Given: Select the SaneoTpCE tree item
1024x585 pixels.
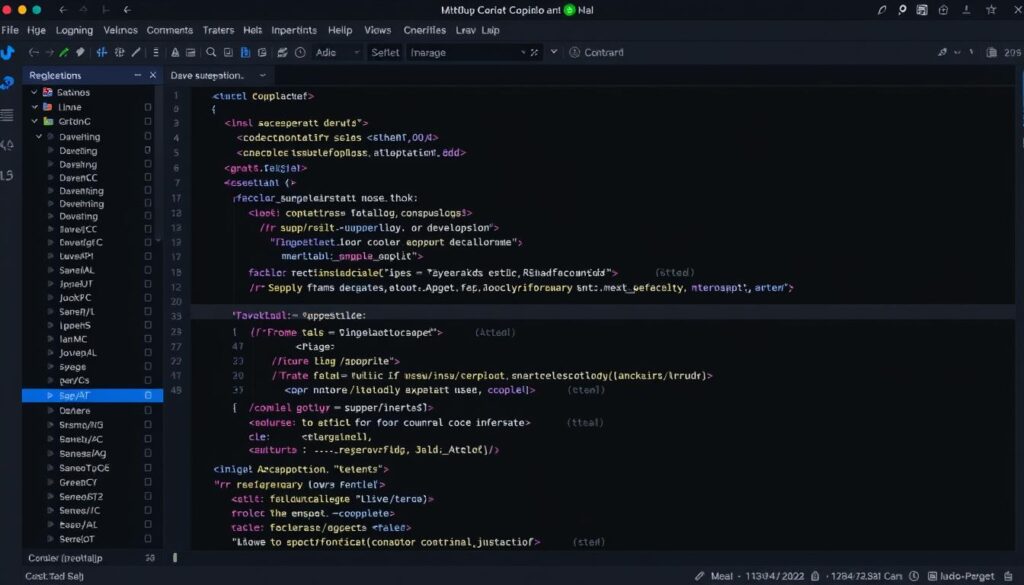Looking at the screenshot, I should [x=84, y=467].
